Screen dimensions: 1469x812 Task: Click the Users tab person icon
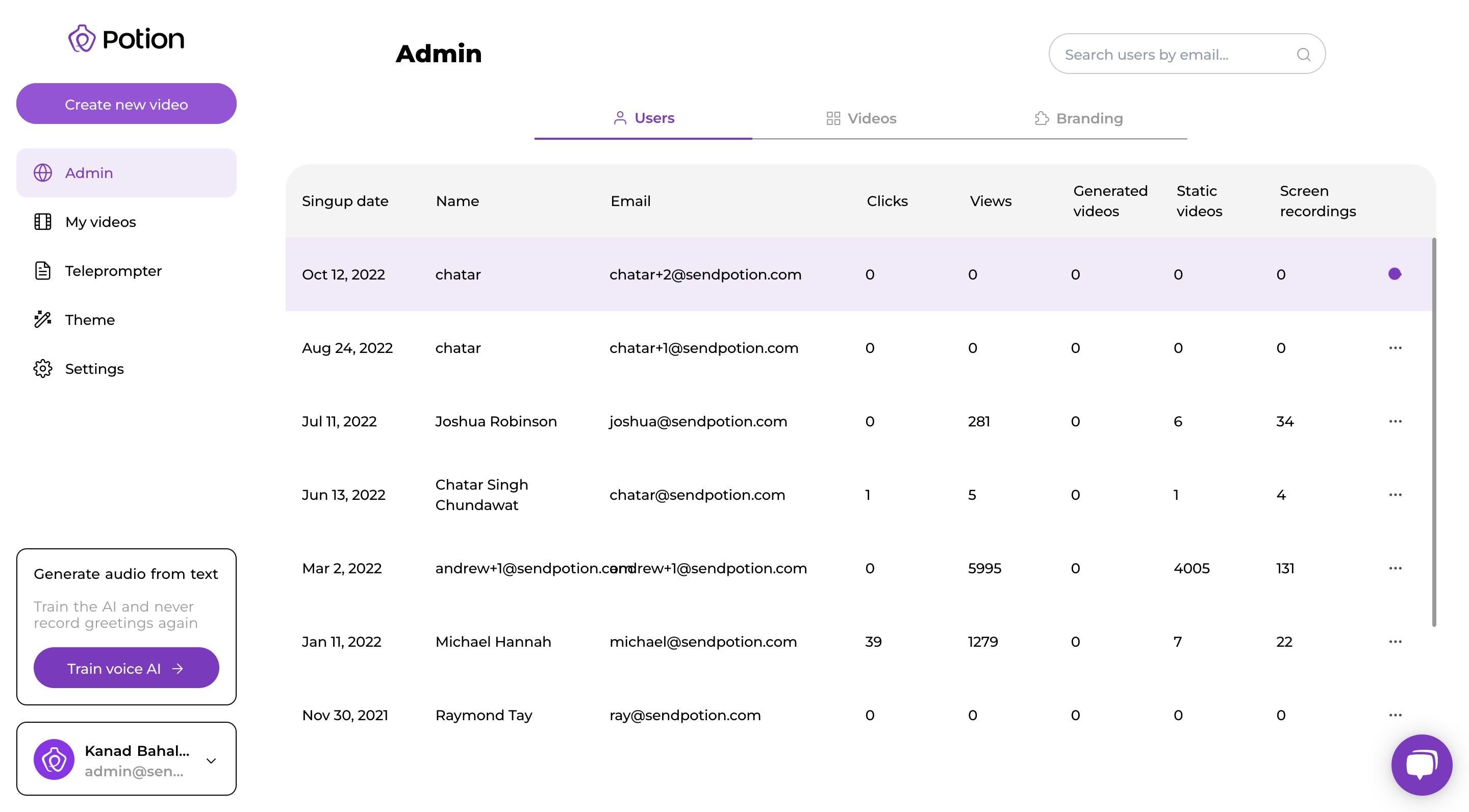(620, 118)
